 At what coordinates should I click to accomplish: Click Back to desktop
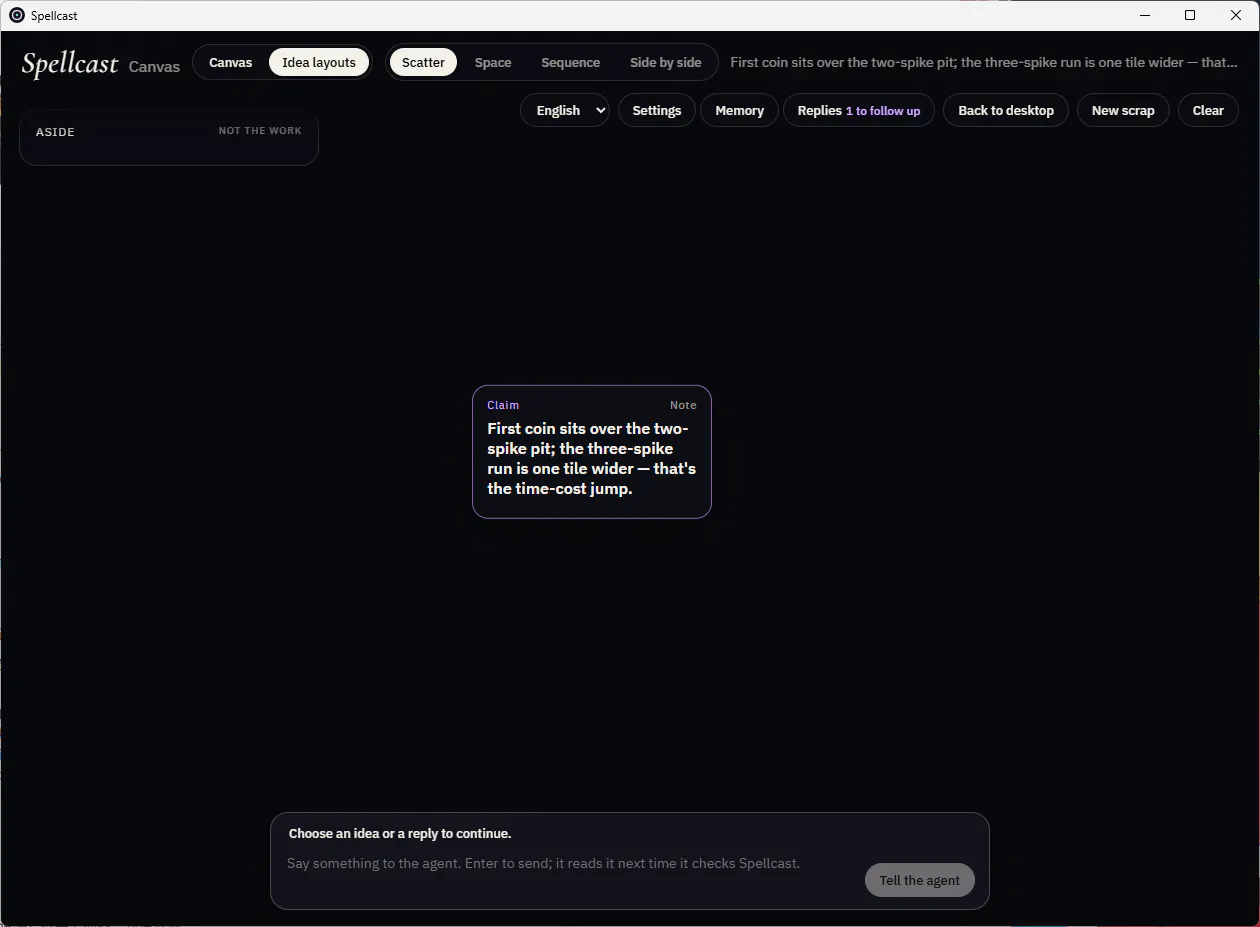pyautogui.click(x=1006, y=110)
